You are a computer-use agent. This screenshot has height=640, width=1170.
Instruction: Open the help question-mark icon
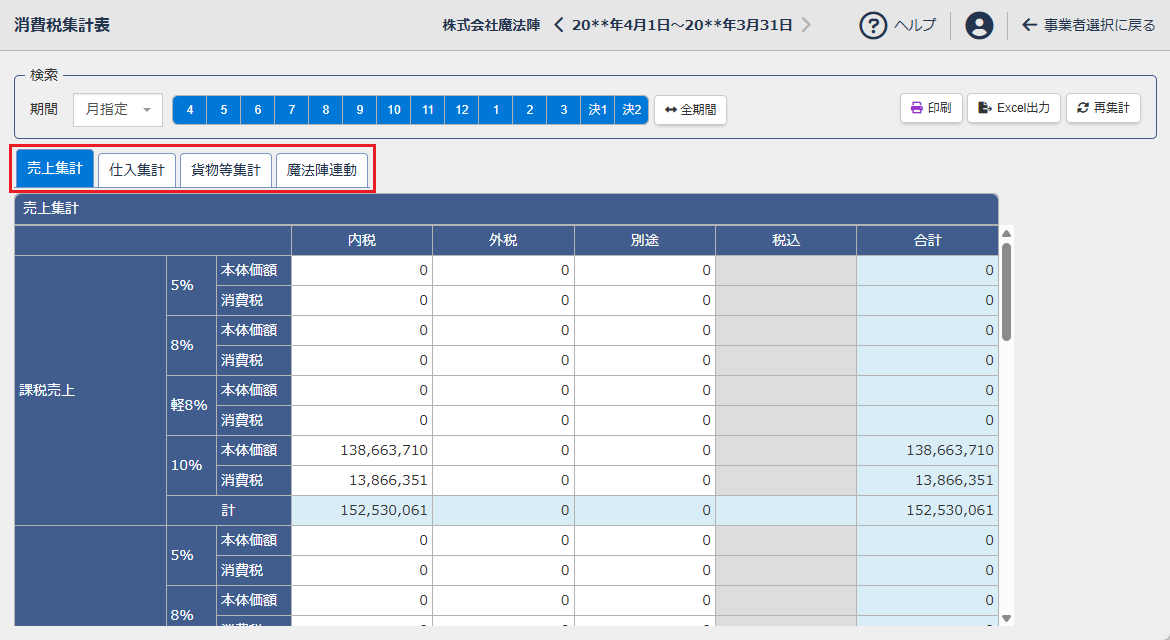872,25
